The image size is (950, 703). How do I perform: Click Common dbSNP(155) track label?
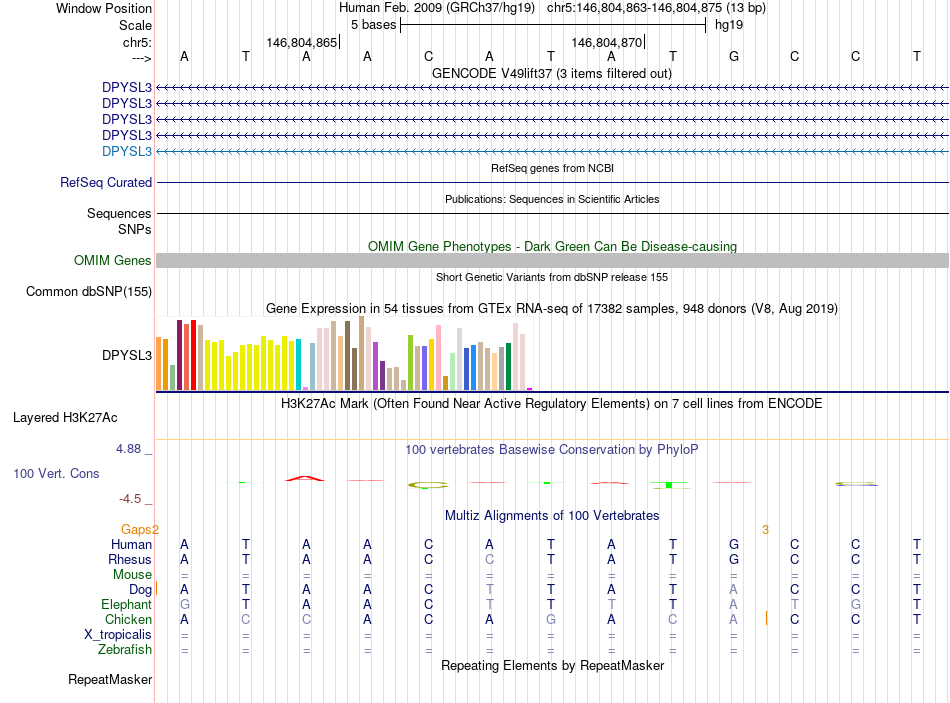point(89,292)
